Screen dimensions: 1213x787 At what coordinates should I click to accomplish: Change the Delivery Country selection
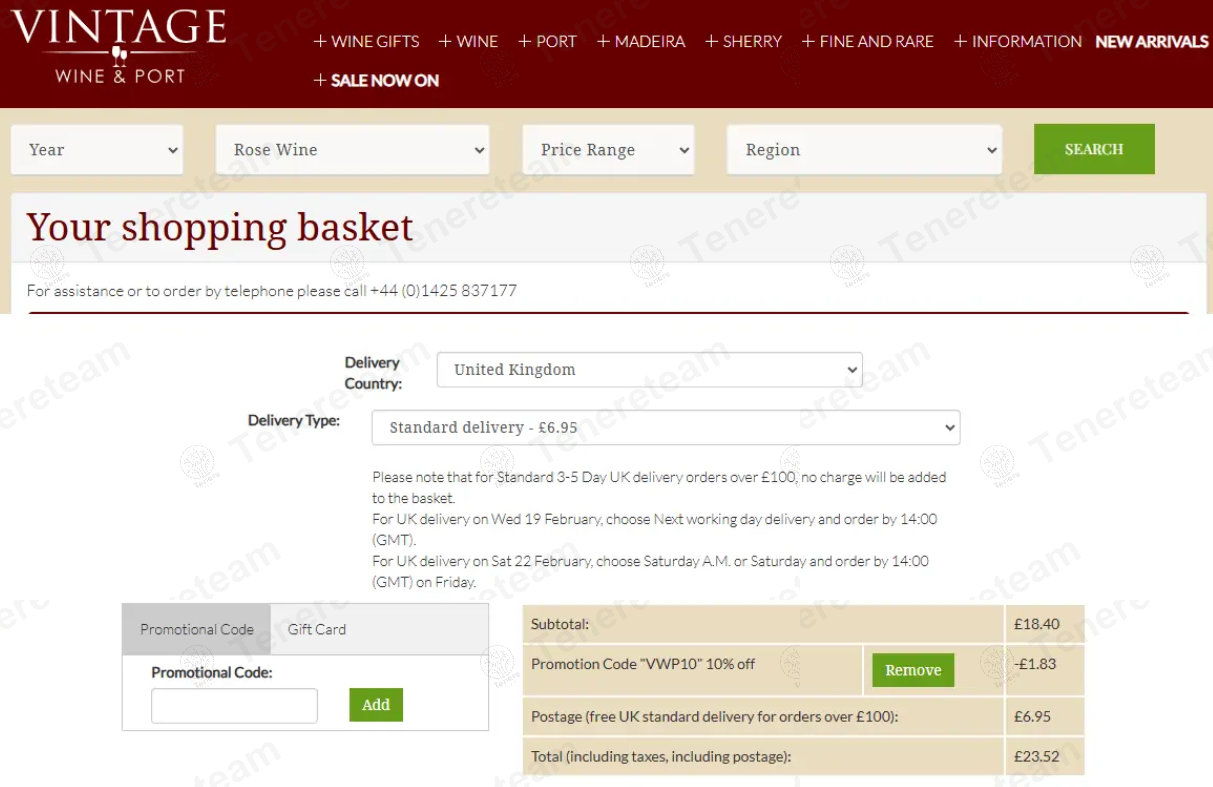click(649, 369)
